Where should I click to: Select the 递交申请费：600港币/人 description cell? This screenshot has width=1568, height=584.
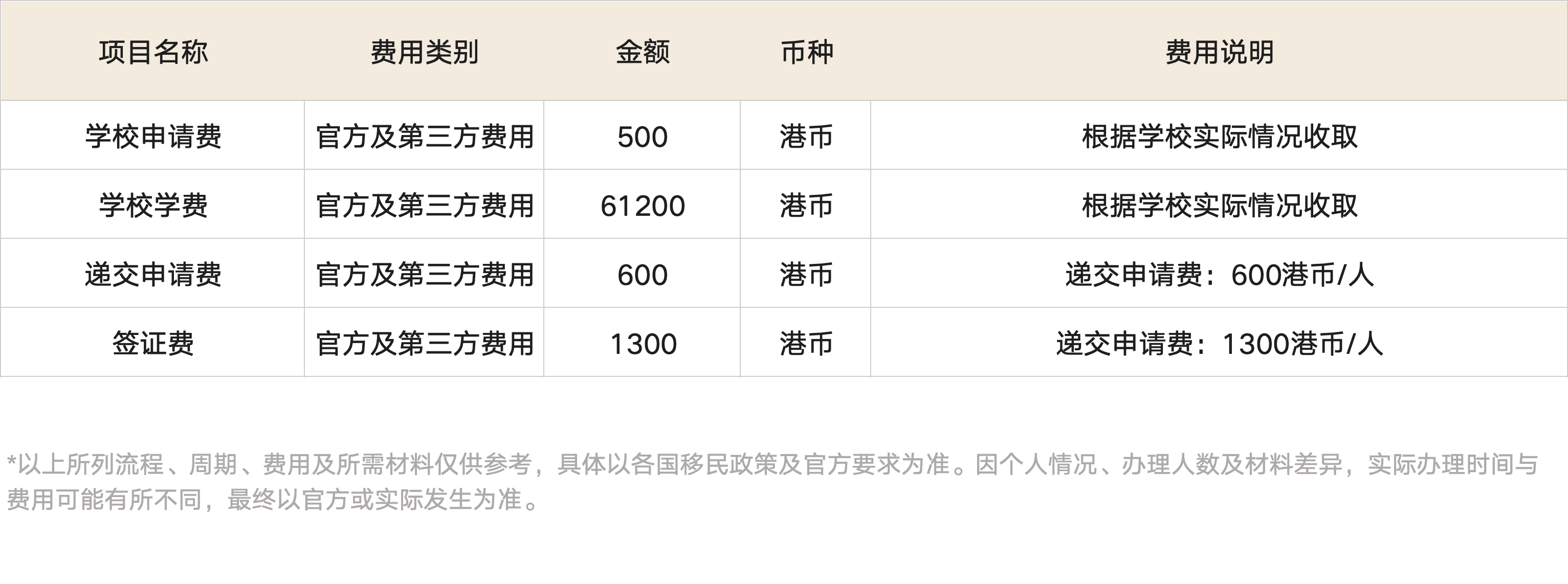(x=1219, y=275)
